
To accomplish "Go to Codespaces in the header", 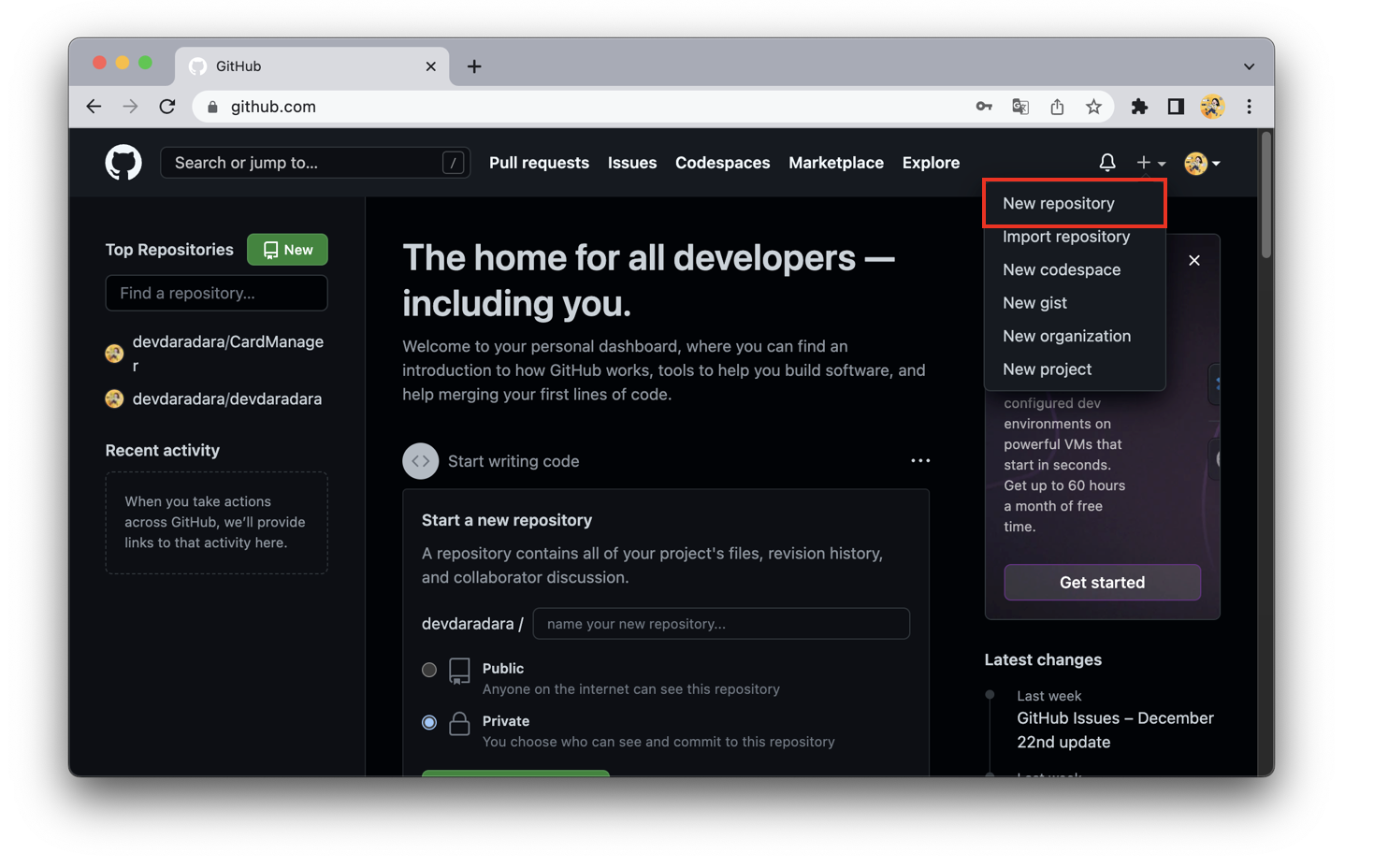I will click(722, 163).
